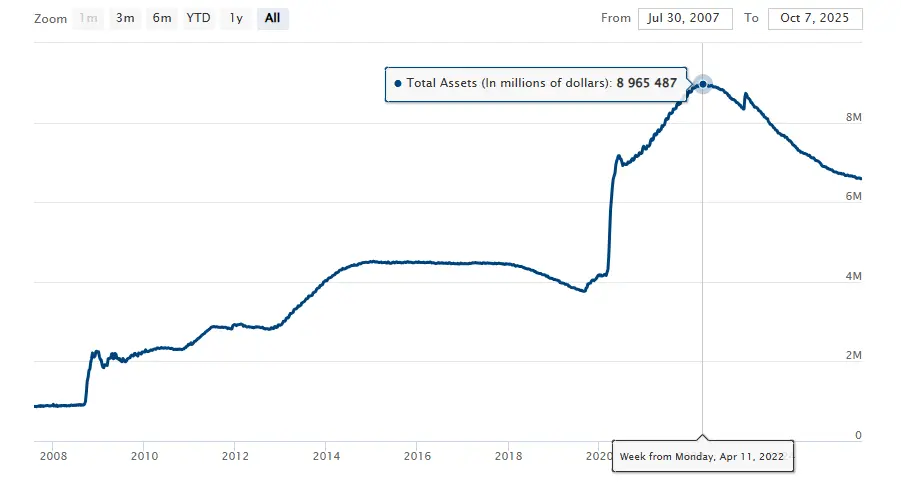Image resolution: width=901 pixels, height=482 pixels.
Task: Edit the To date field
Action: [814, 18]
